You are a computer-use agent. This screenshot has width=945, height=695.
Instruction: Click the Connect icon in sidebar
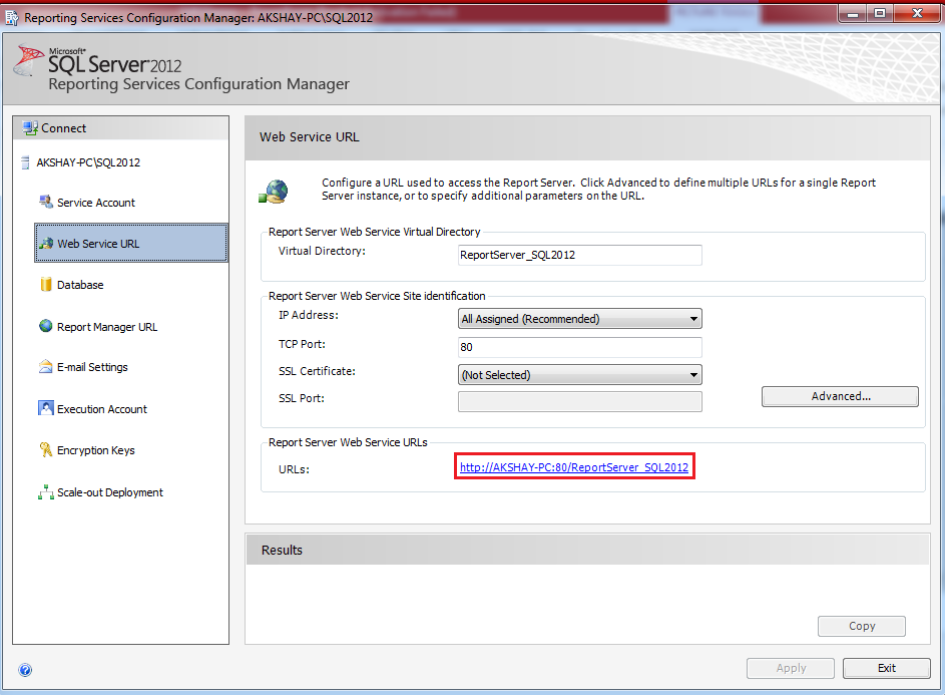(x=30, y=128)
